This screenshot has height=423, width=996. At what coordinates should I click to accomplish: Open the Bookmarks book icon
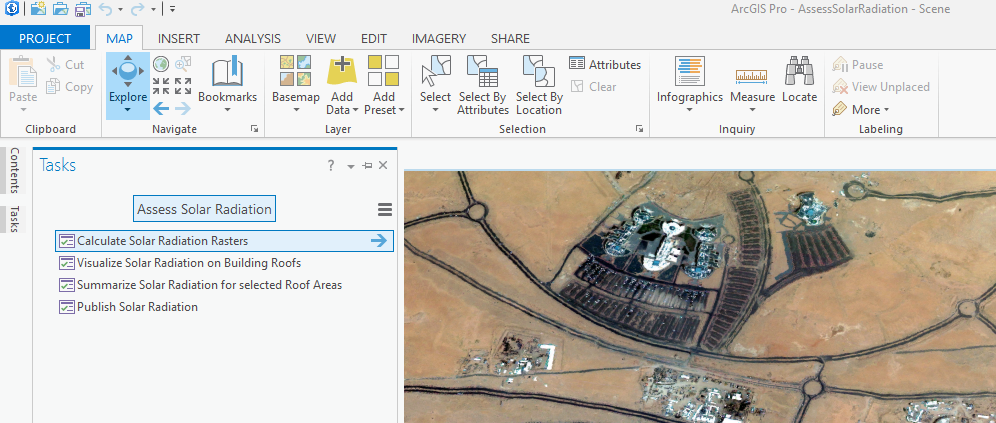pyautogui.click(x=227, y=72)
